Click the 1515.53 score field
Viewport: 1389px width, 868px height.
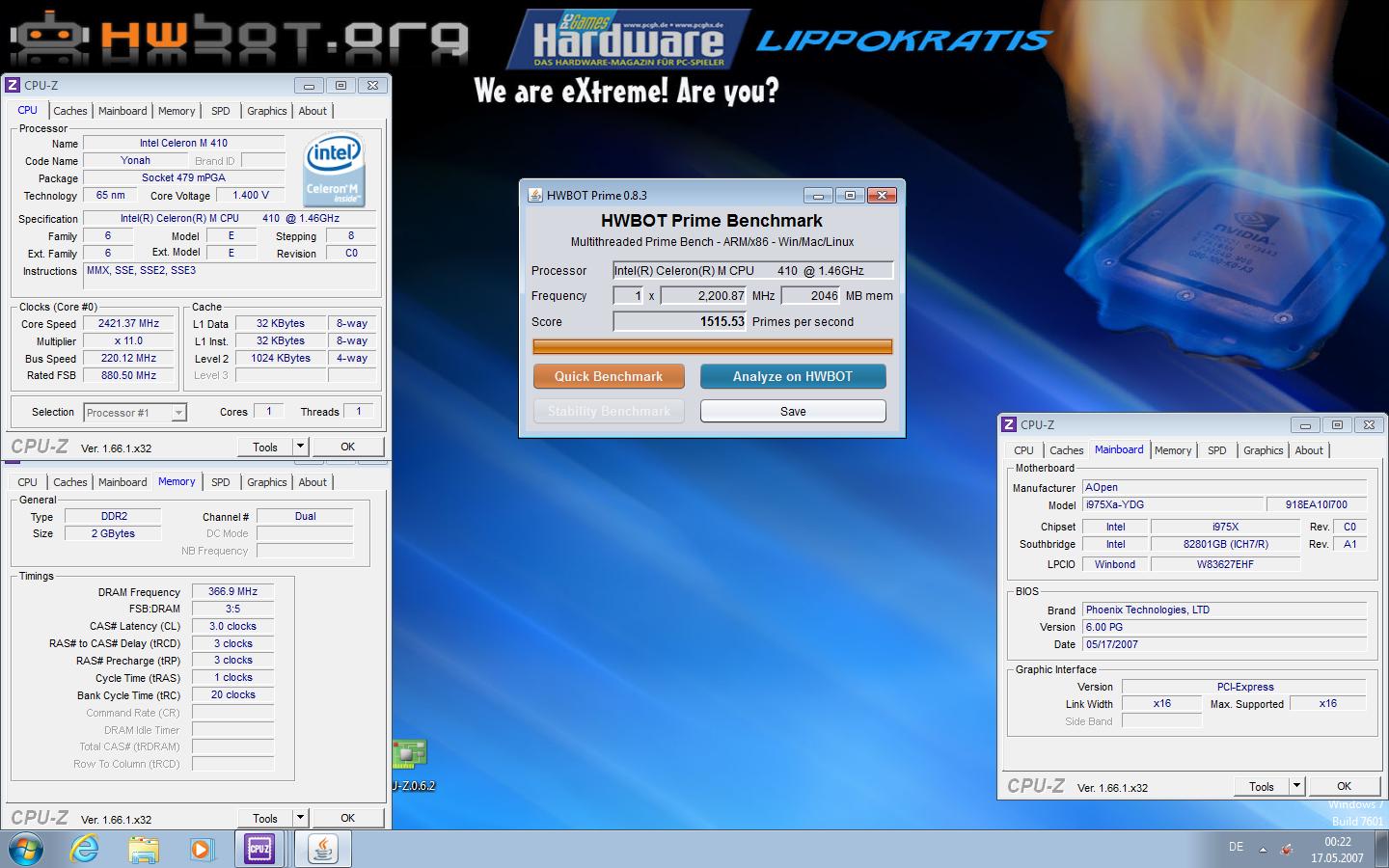680,322
